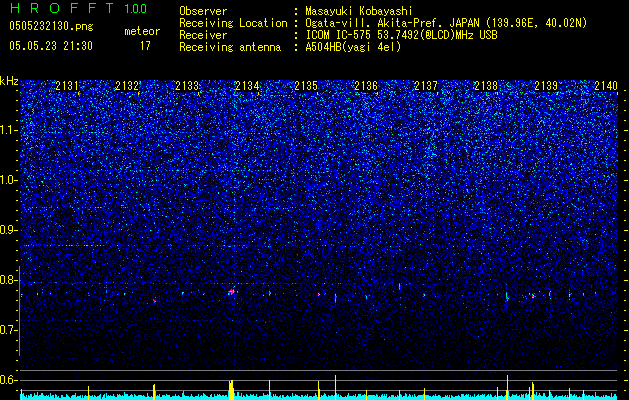Click the Receiving antenna label

[x=230, y=47]
